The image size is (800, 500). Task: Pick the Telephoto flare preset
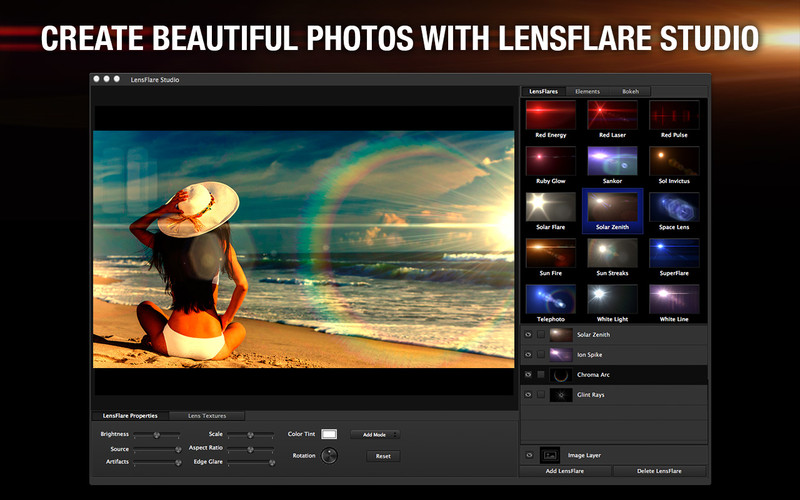pyautogui.click(x=551, y=299)
